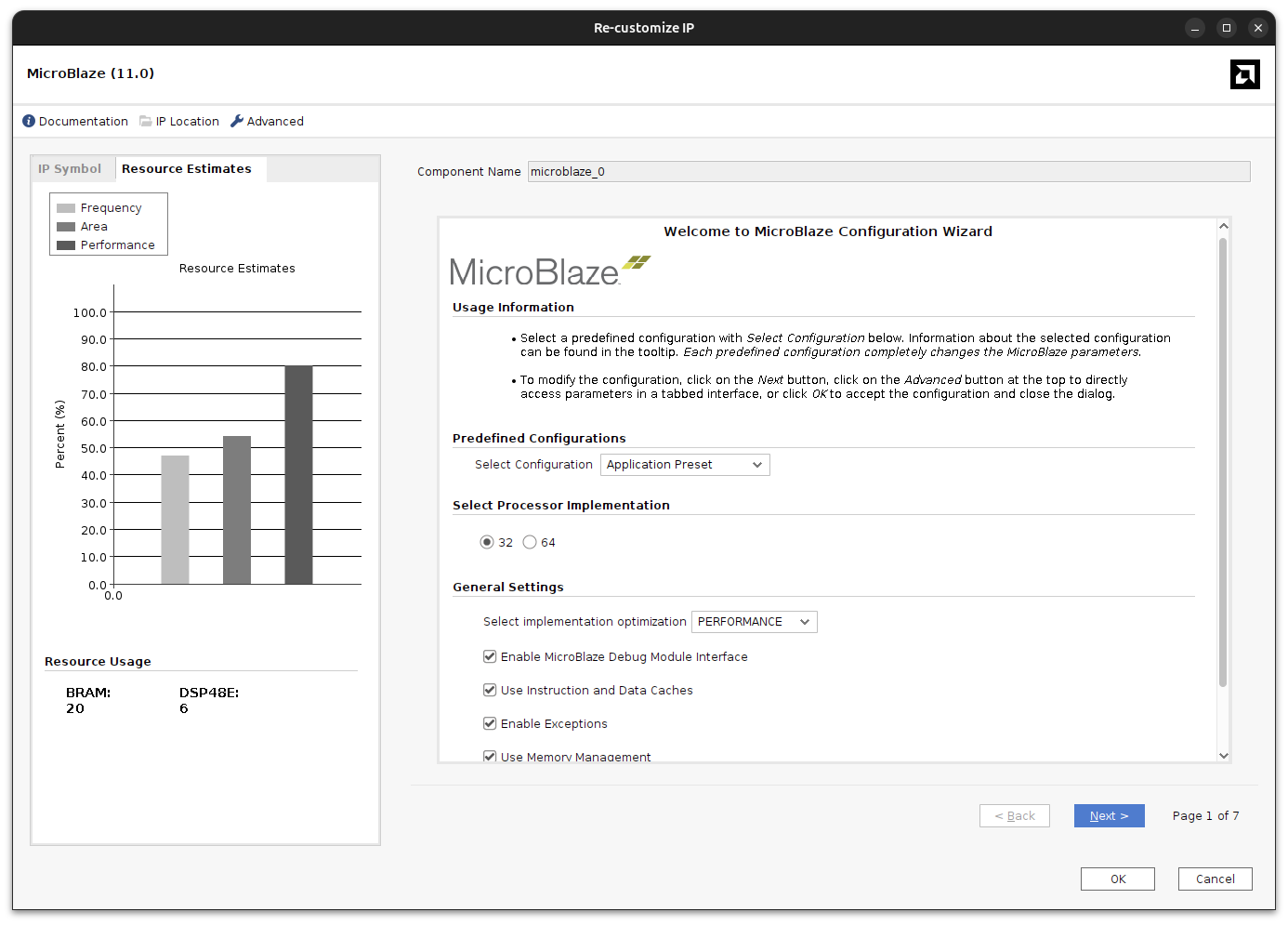Maximize the Re-customize IP window
The height and width of the screenshot is (925, 1288).
1227,28
